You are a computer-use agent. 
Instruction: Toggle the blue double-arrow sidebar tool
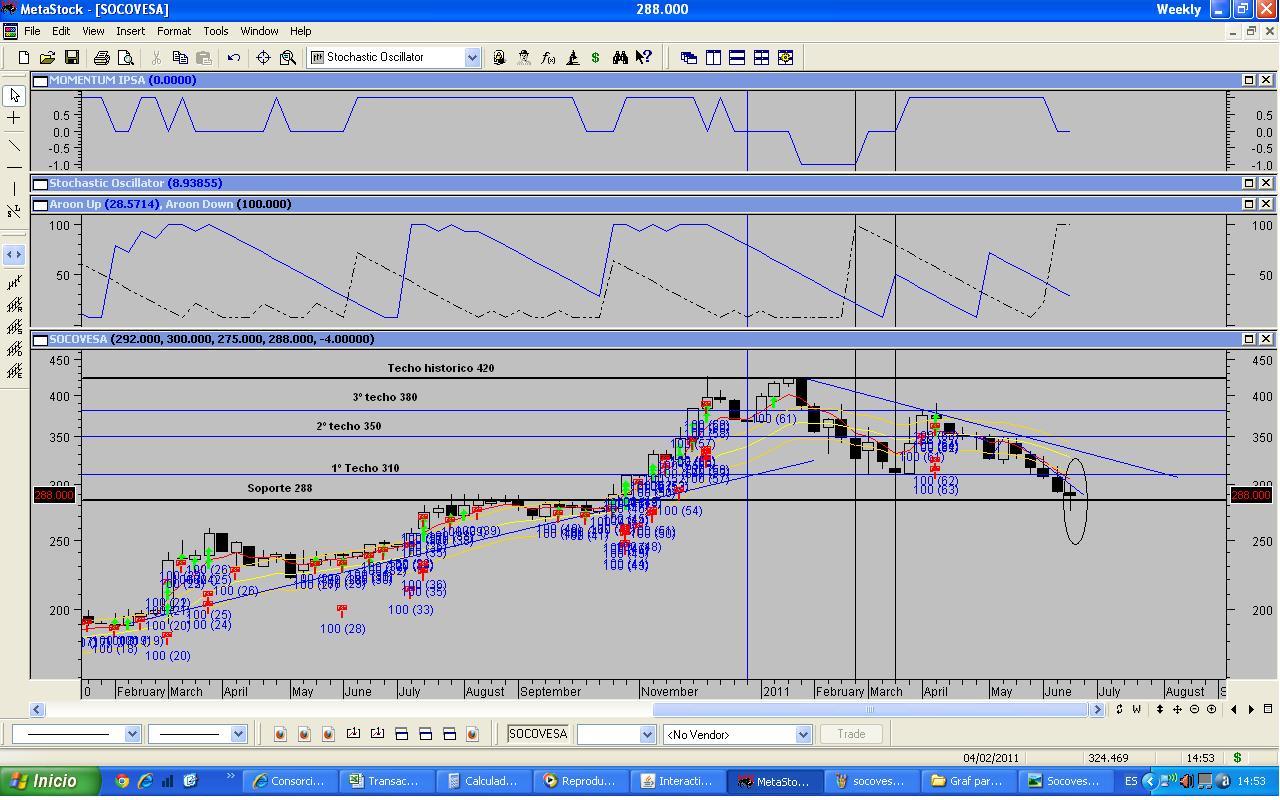click(14, 255)
